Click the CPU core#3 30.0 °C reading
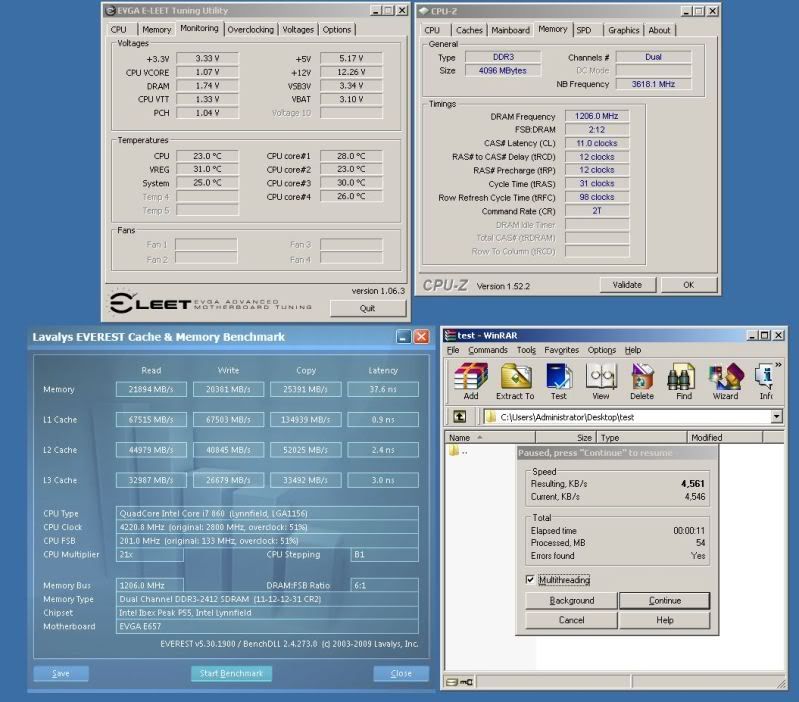Image resolution: width=799 pixels, height=702 pixels. [351, 183]
